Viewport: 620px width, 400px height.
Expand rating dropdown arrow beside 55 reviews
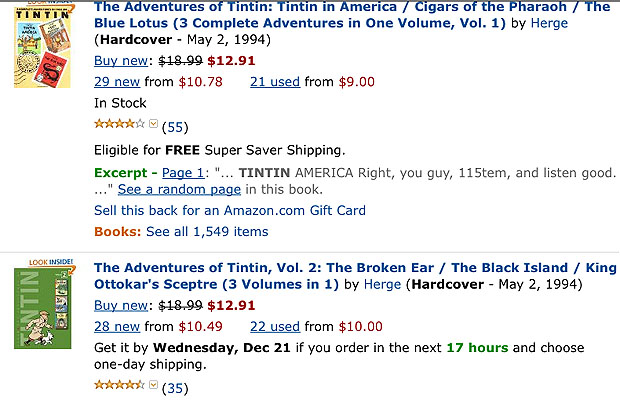click(153, 126)
